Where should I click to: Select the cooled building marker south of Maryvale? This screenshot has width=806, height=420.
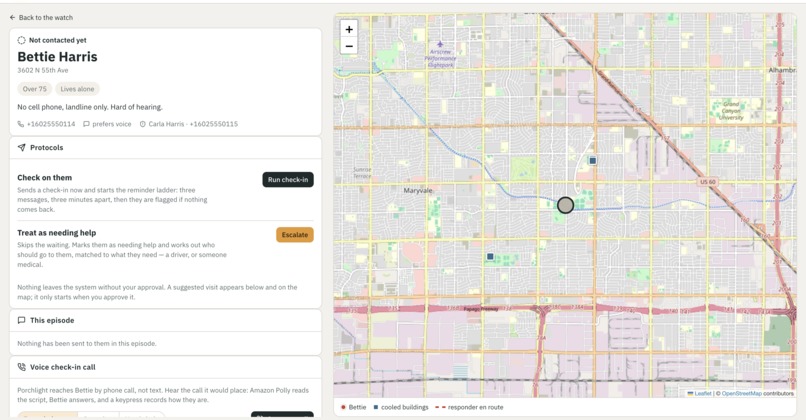pos(490,256)
